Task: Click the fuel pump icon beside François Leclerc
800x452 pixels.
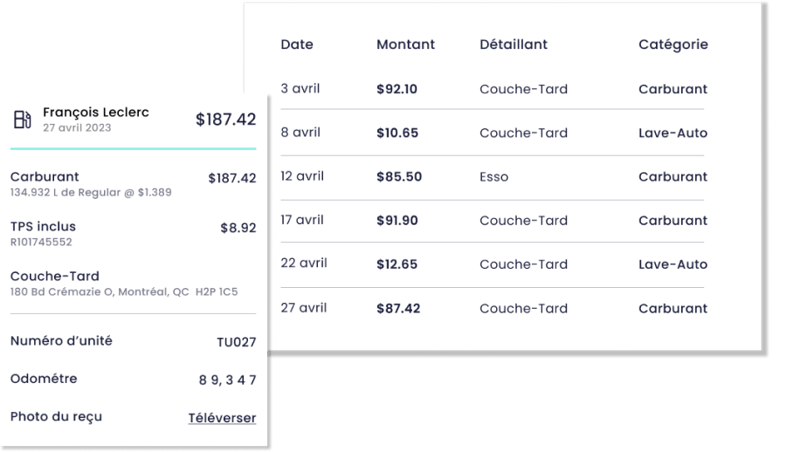Action: (22, 119)
